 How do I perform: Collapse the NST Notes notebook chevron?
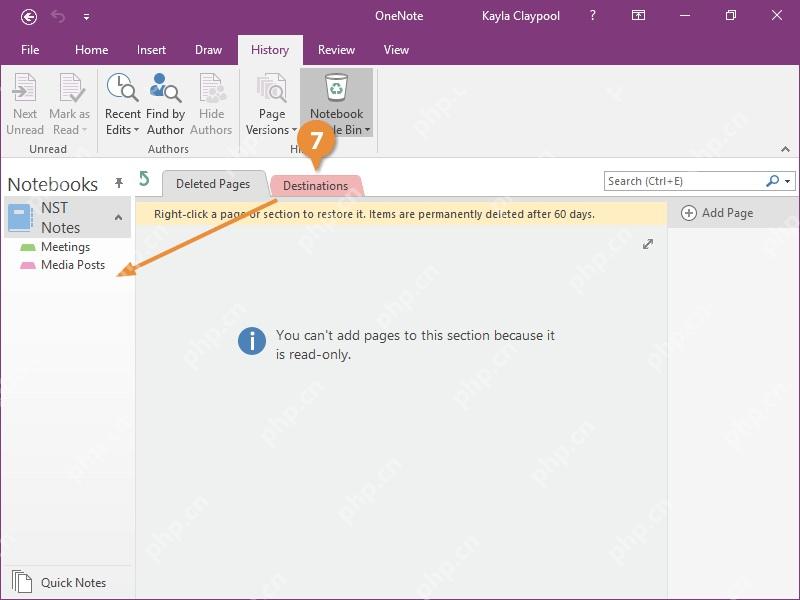tap(118, 217)
